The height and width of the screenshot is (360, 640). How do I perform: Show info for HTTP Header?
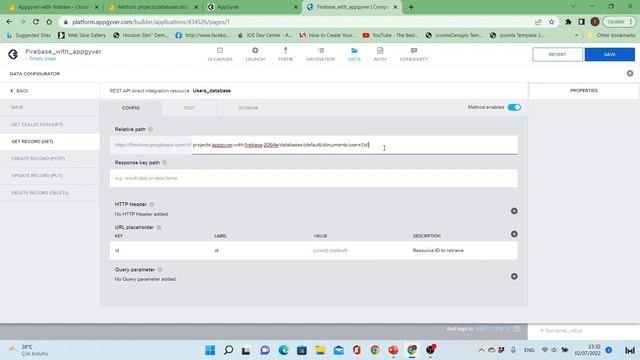click(151, 204)
